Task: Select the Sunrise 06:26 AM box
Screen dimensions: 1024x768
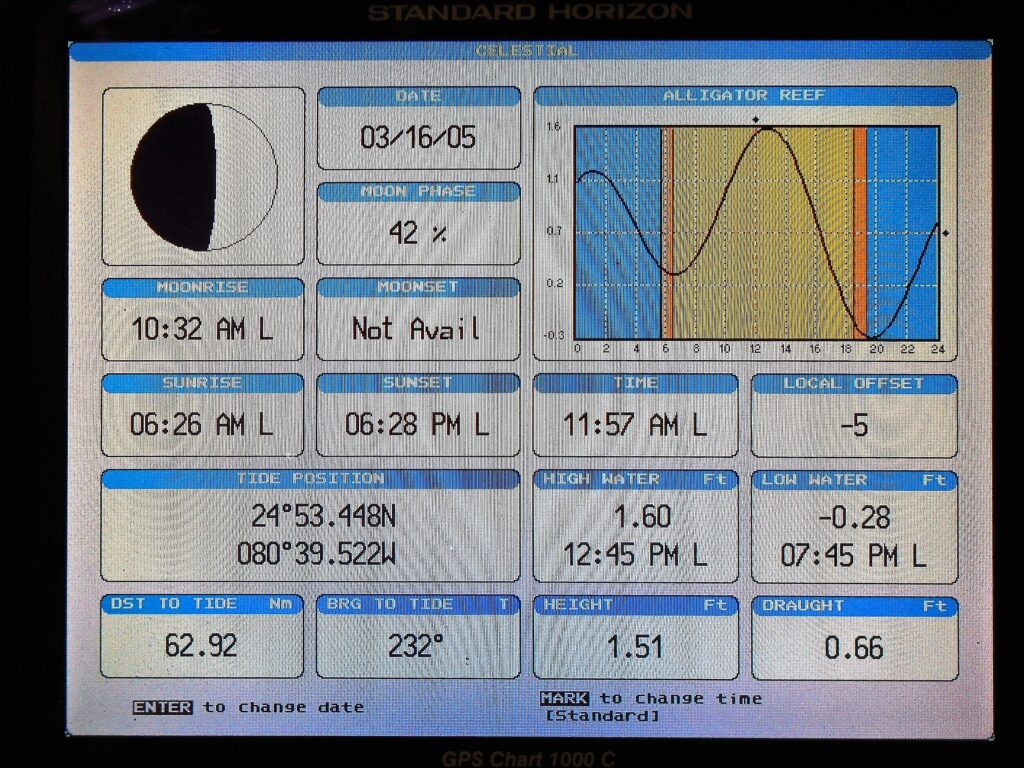Action: 202,423
